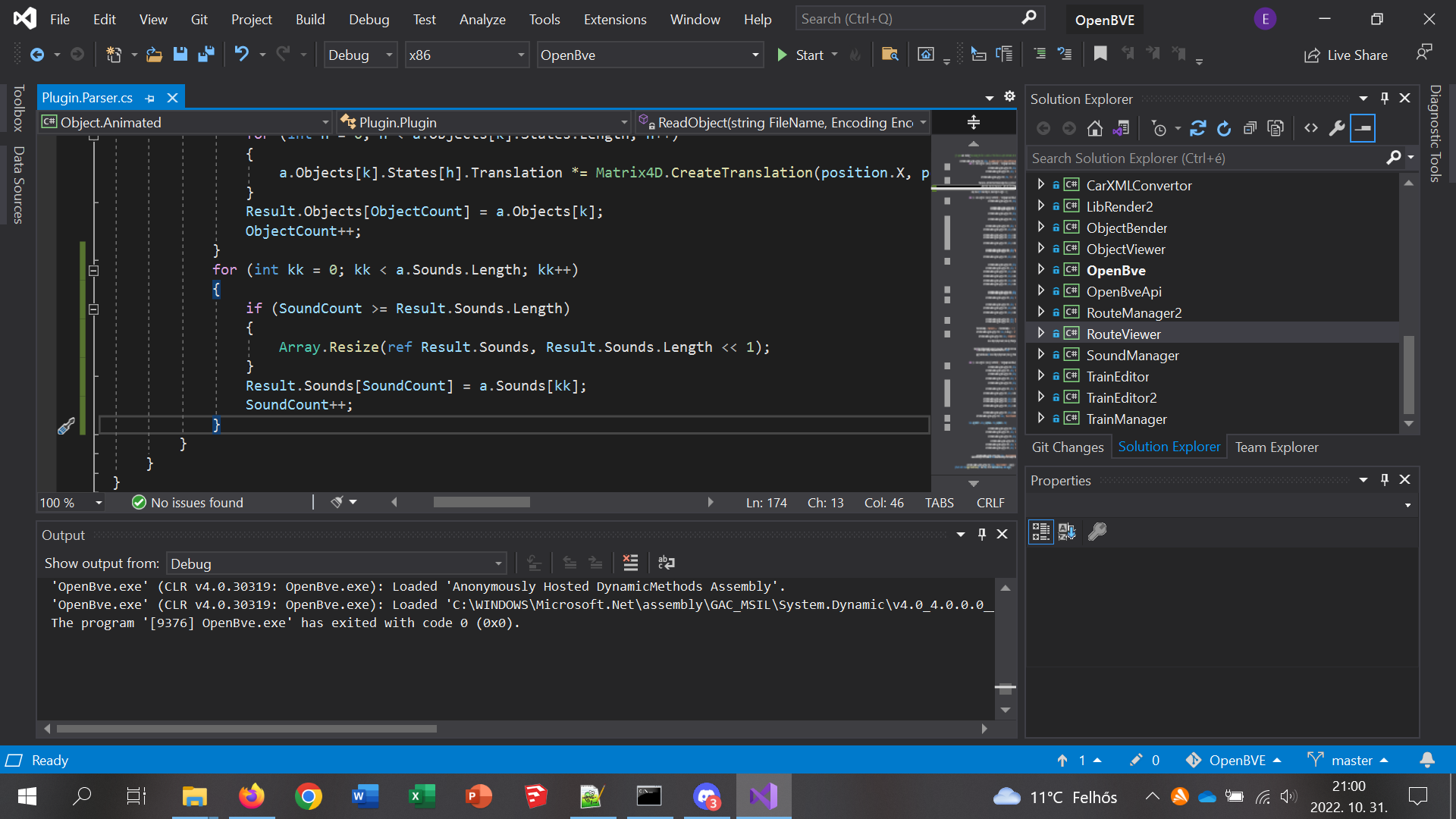Switch to the Team Explorer tab

(1276, 447)
